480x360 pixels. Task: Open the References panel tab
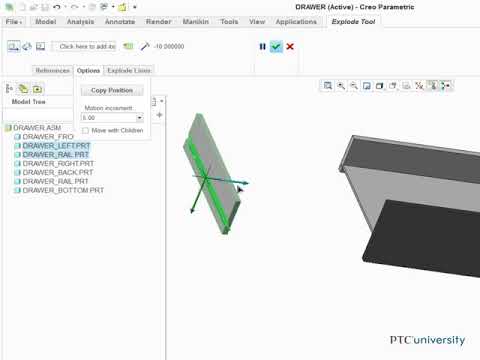pyautogui.click(x=53, y=71)
